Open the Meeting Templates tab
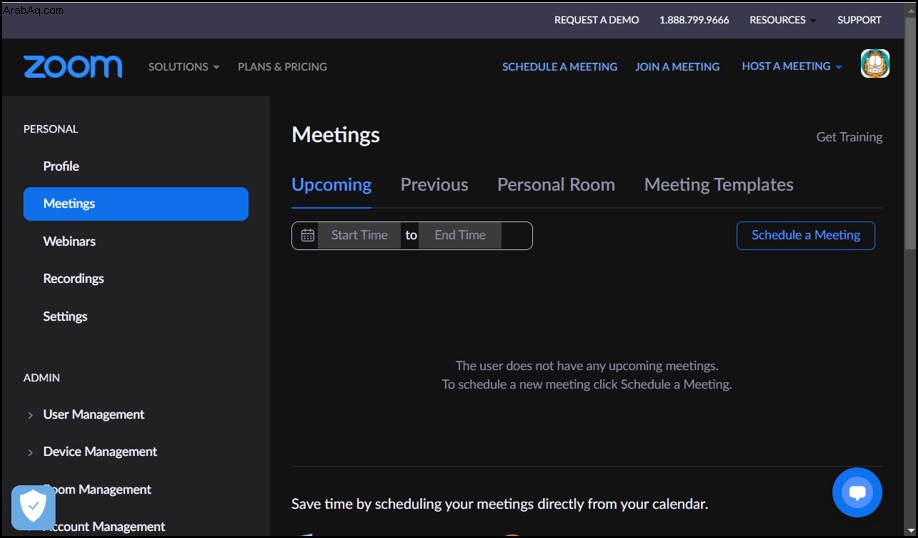Screen dimensions: 918x538 718,185
